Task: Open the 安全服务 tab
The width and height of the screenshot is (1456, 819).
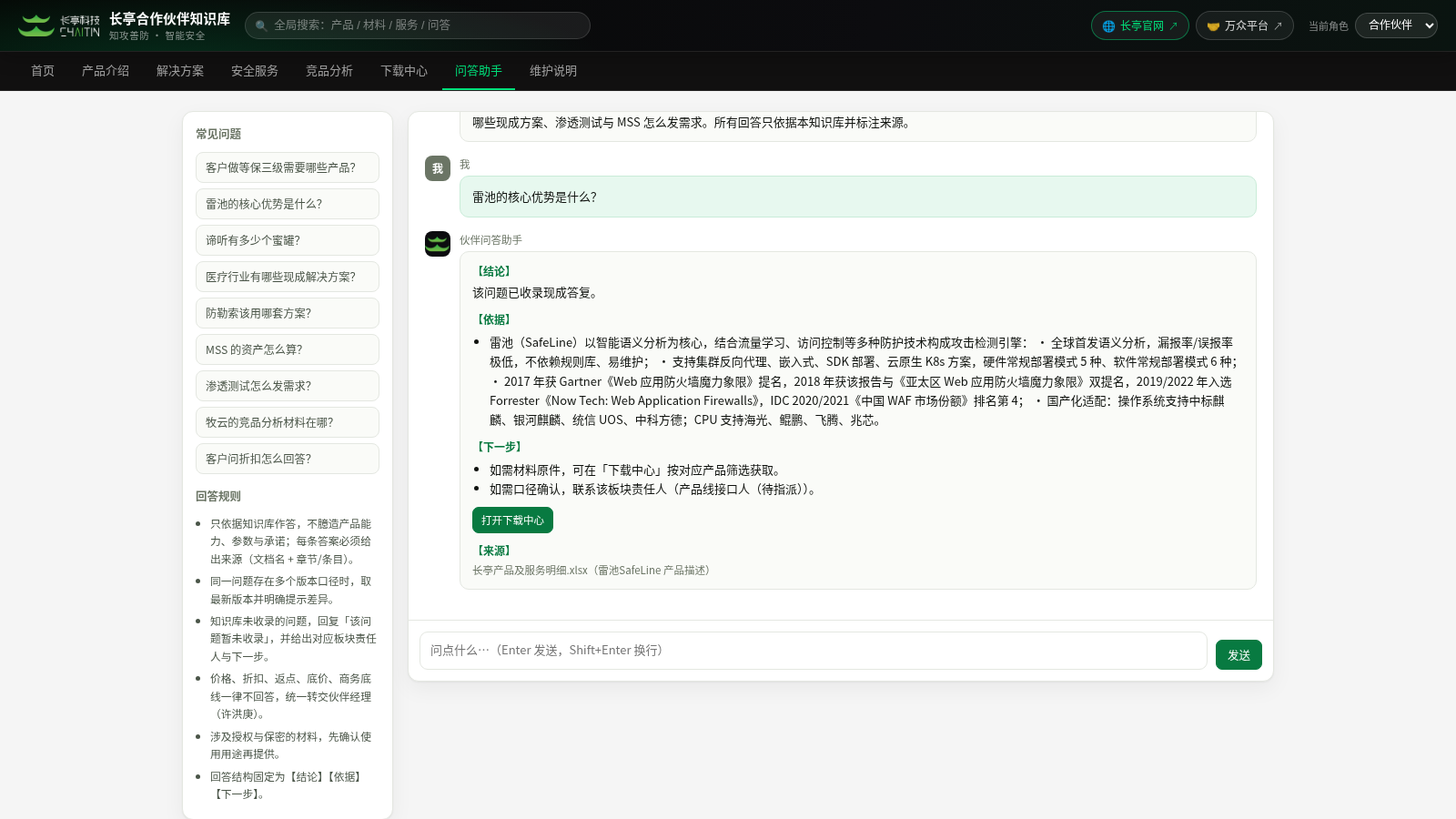Action: [x=255, y=71]
